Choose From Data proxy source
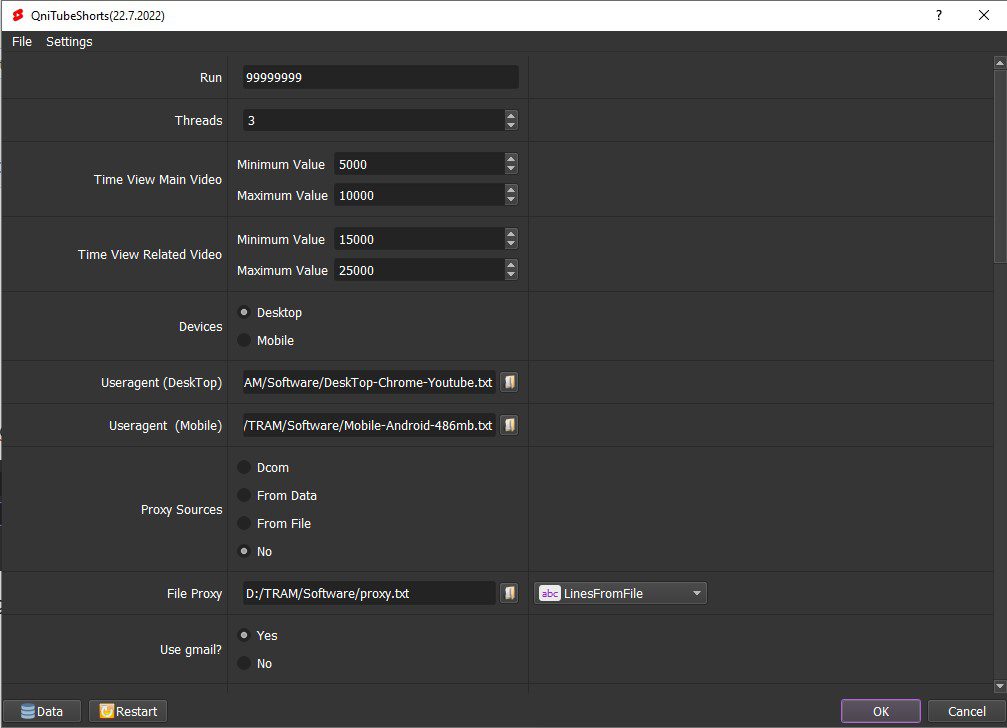1007x728 pixels. (244, 496)
